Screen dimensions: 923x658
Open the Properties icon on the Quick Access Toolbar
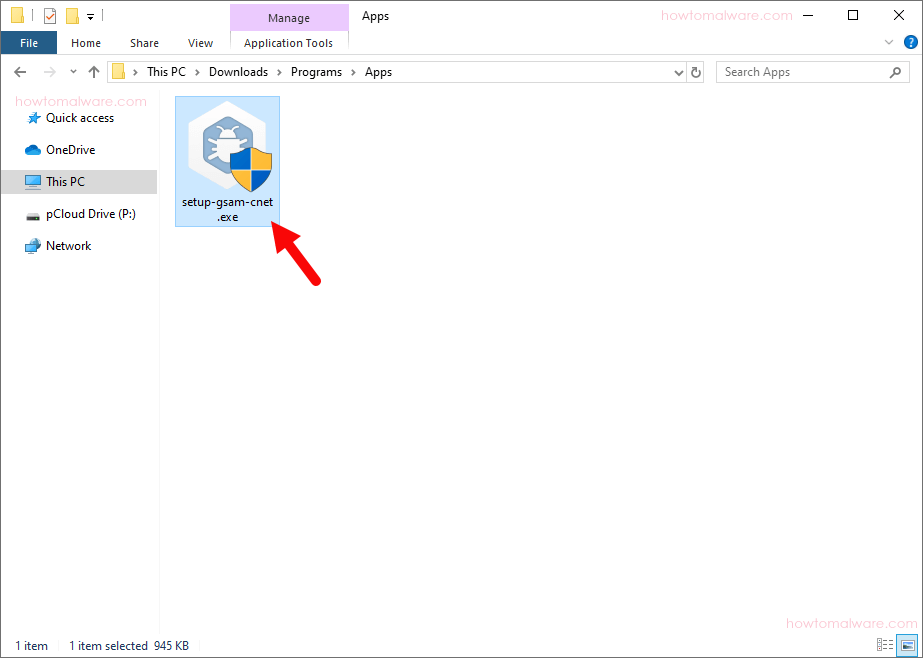49,15
